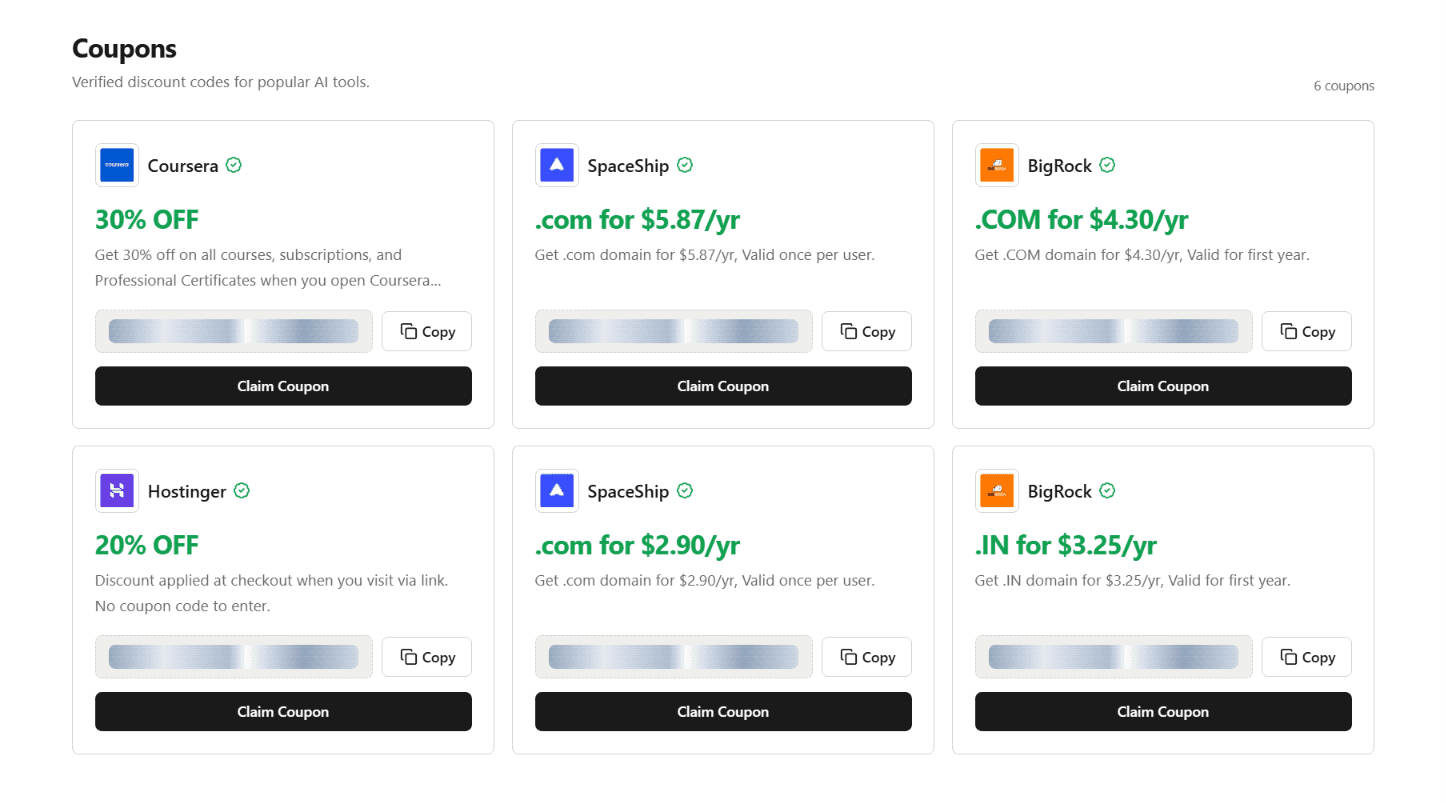Click the Coursera logo icon

tap(117, 165)
